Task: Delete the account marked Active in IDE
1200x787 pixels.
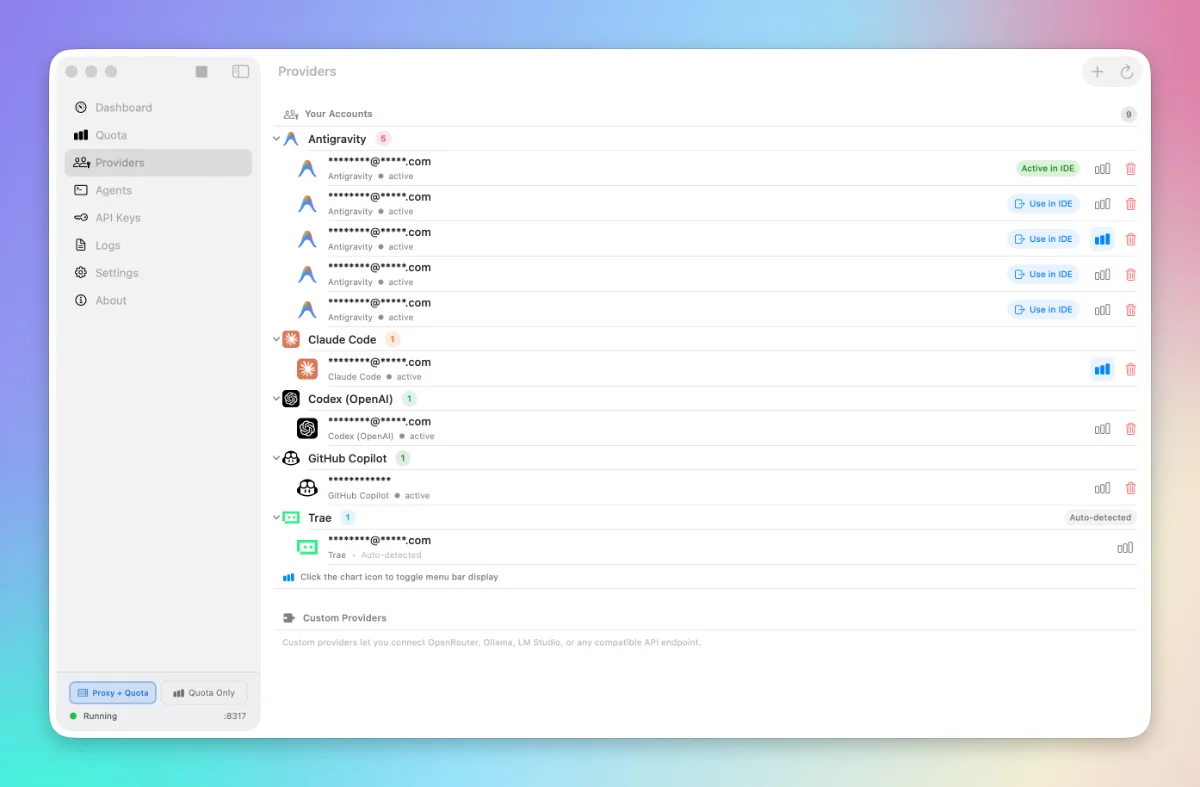Action: click(x=1131, y=169)
